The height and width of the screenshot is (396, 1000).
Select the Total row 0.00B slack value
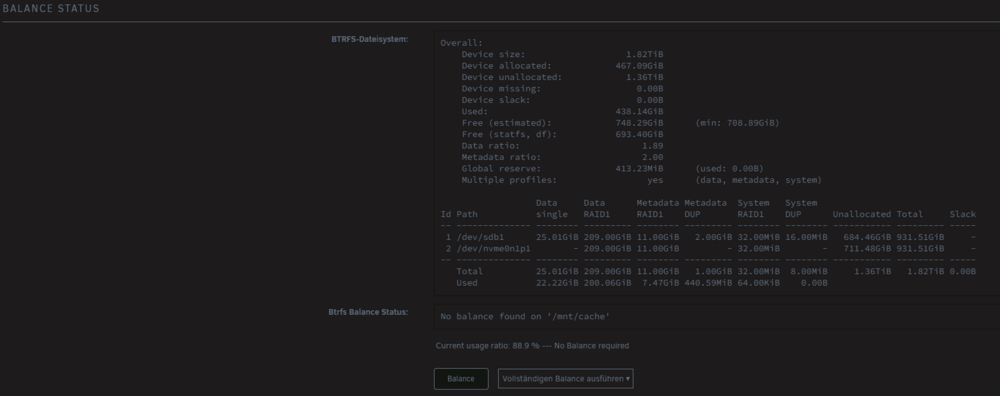(x=962, y=272)
